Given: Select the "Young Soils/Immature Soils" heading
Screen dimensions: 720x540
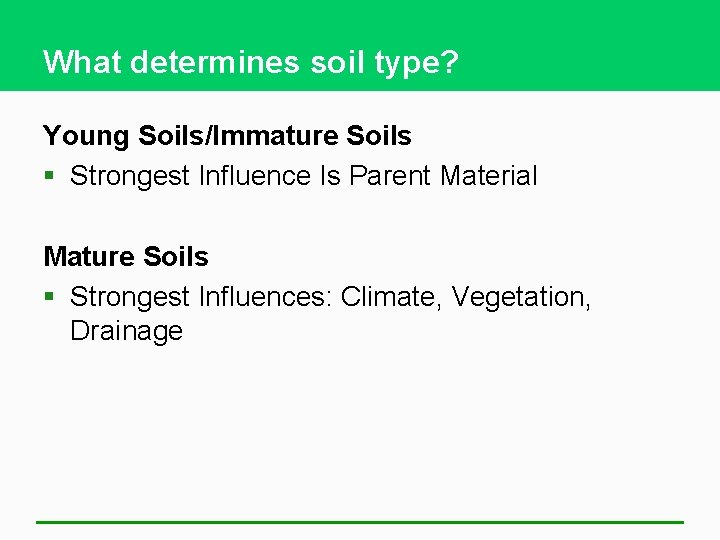Looking at the screenshot, I should click(x=227, y=135).
